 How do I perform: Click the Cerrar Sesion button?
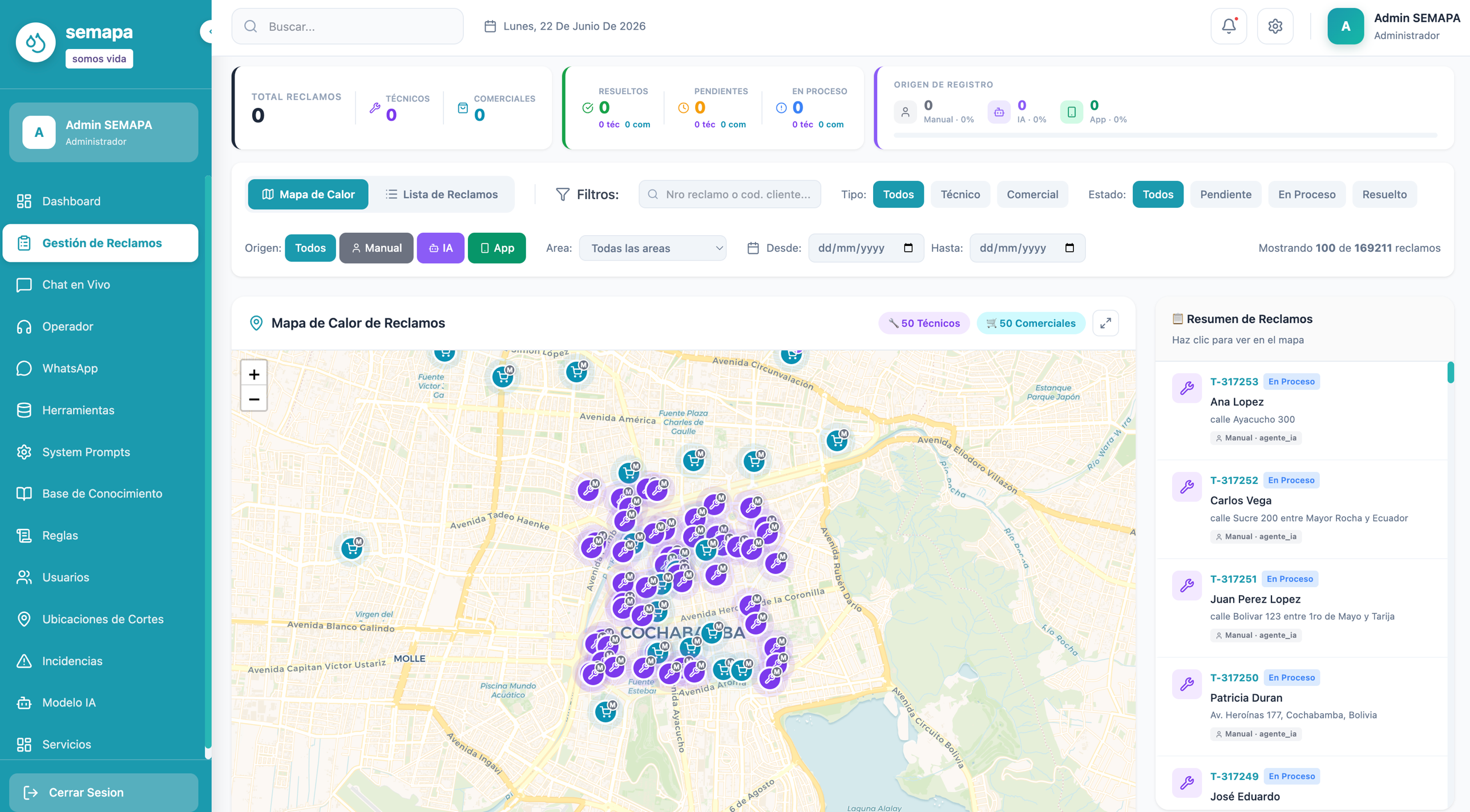pyautogui.click(x=104, y=793)
